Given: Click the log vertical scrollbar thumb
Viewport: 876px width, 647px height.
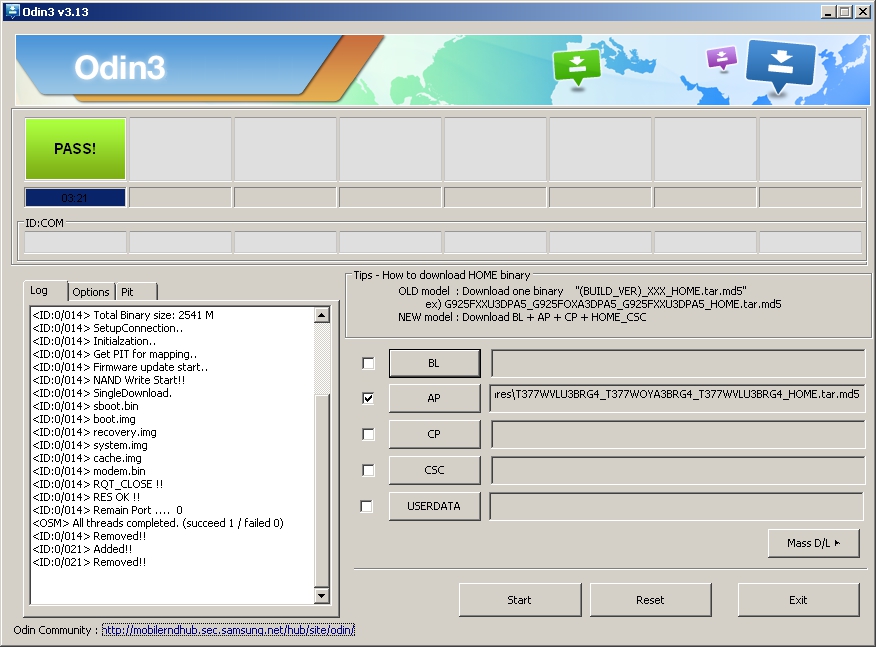Looking at the screenshot, I should [322, 490].
